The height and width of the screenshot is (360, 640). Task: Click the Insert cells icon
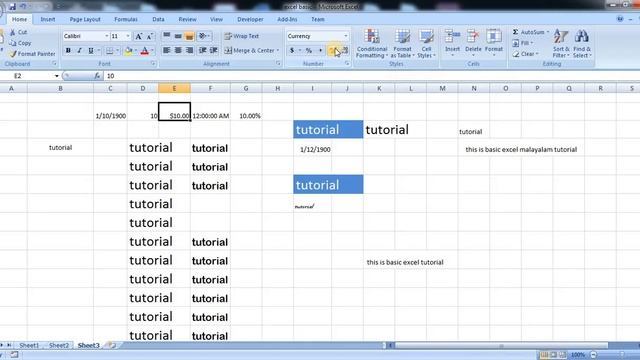click(452, 37)
